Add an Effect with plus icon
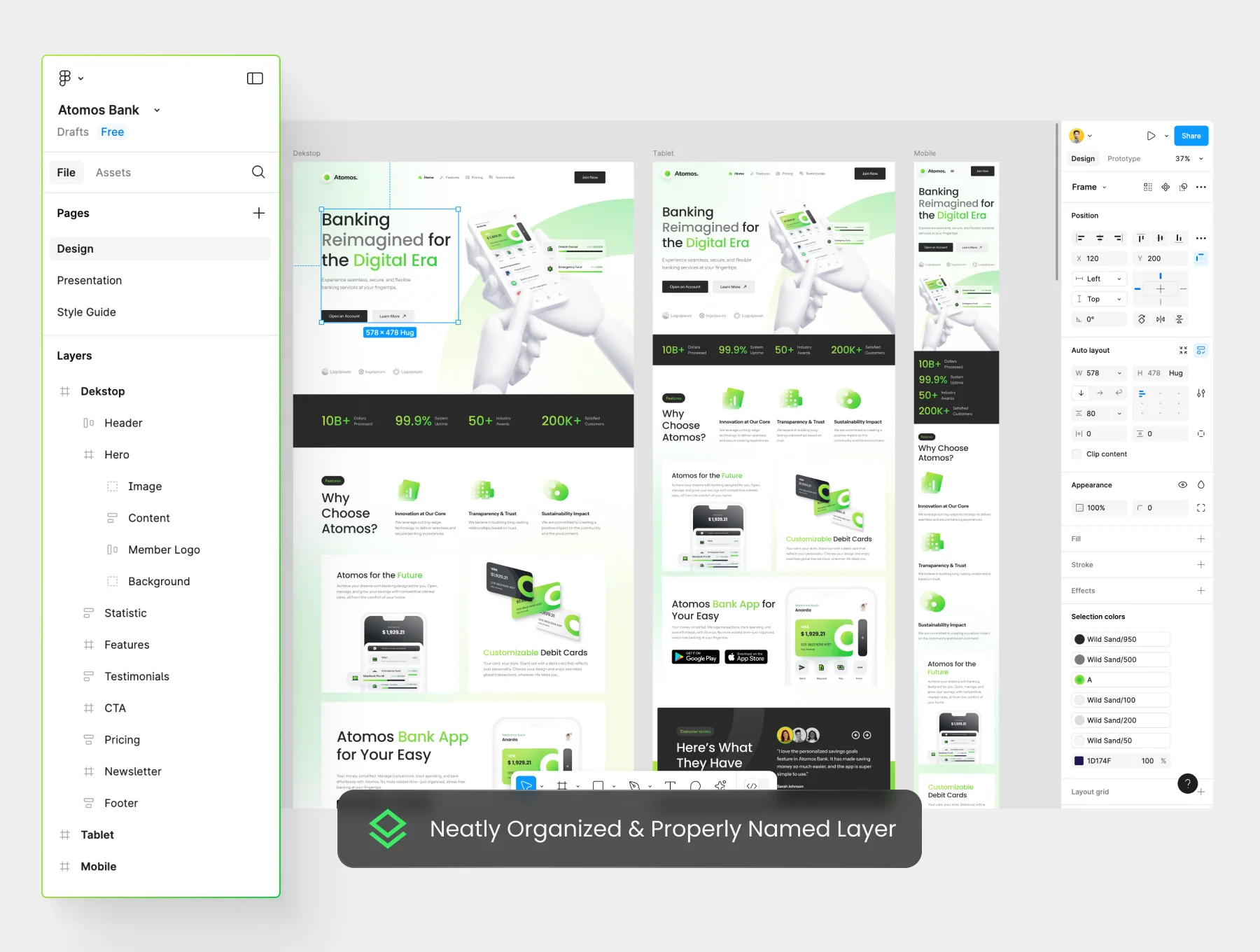 1201,590
